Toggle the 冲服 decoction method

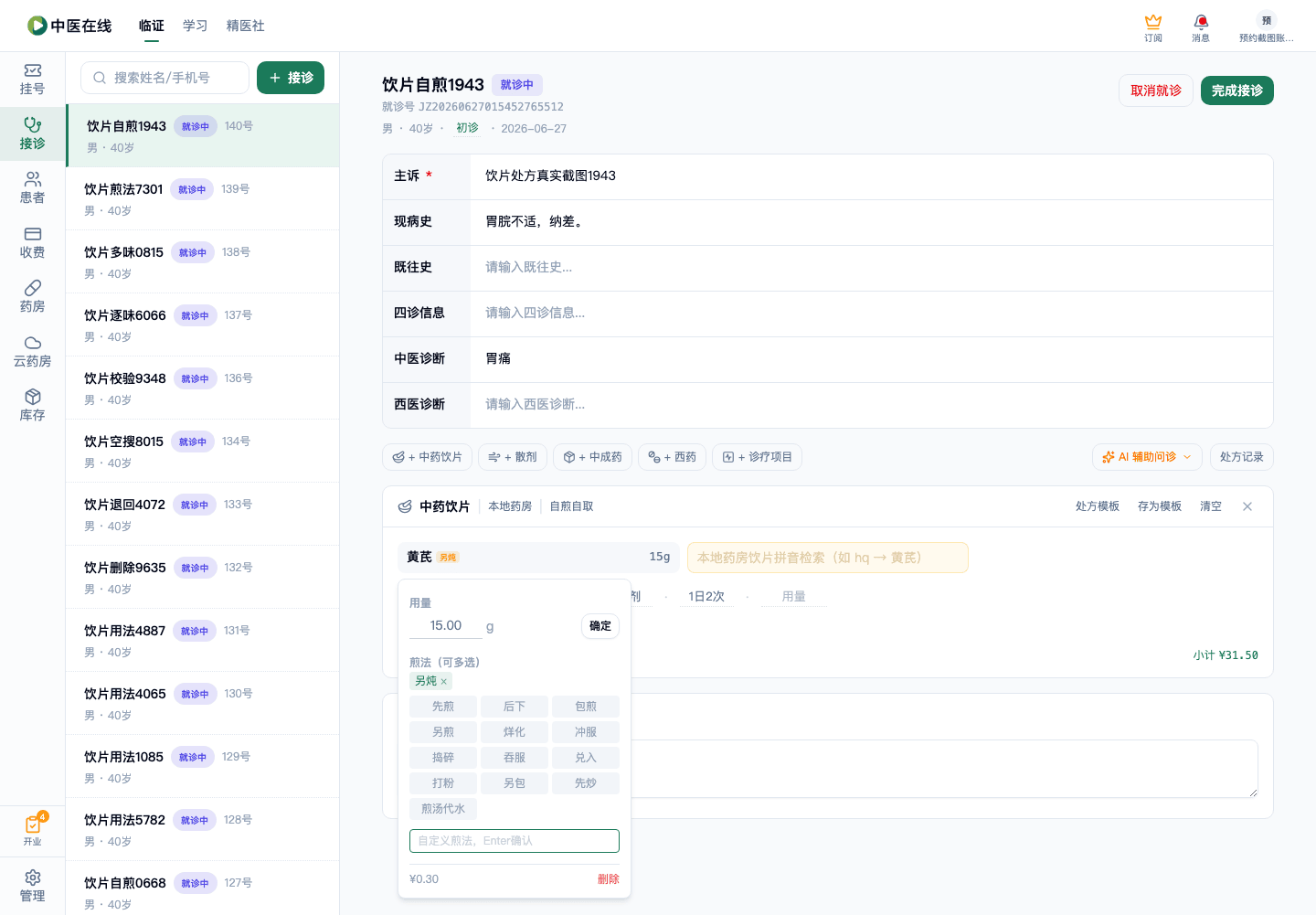click(x=586, y=732)
